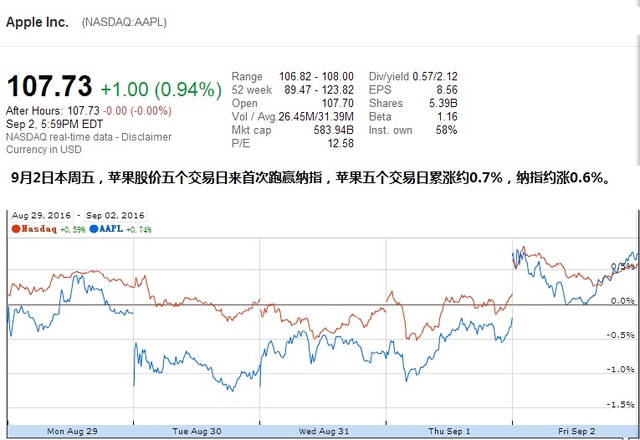Click the NASDAQ:AAPL ticker symbol
The height and width of the screenshot is (440, 640).
124,22
